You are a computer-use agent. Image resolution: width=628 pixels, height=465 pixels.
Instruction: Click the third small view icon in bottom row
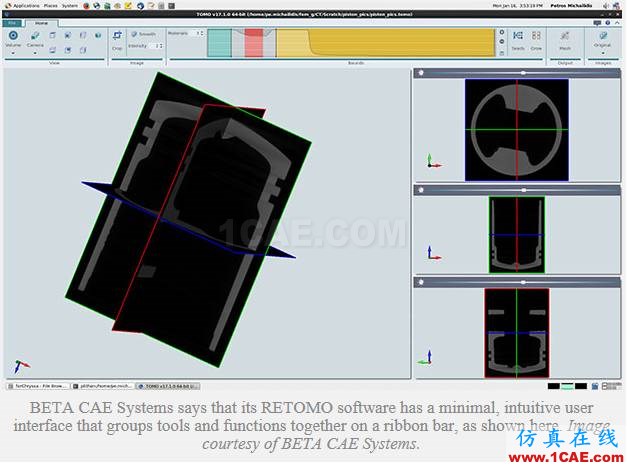(x=83, y=50)
